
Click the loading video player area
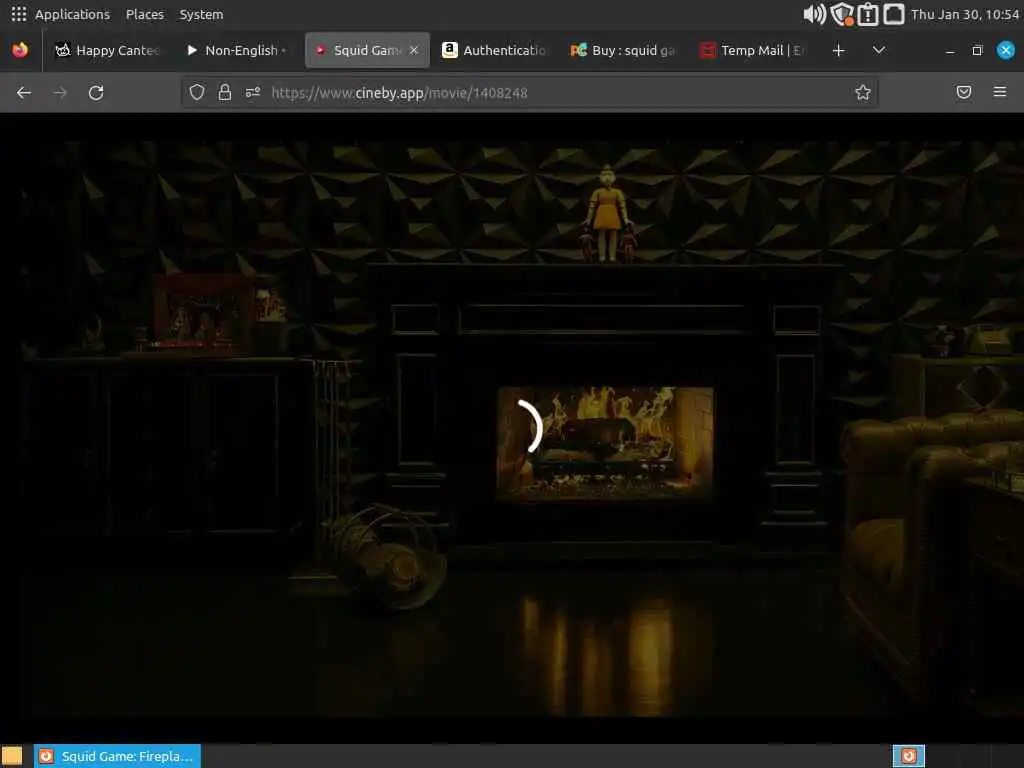[512, 428]
